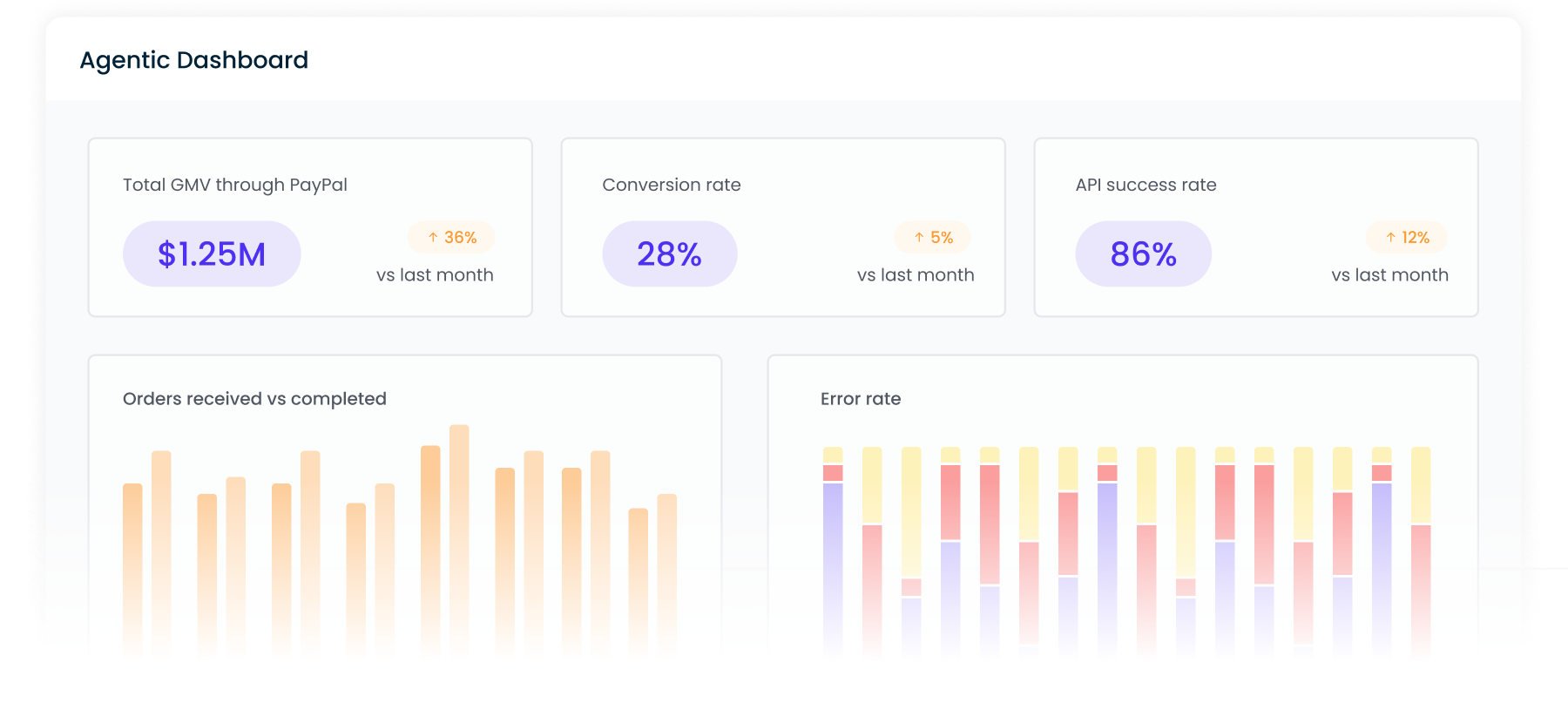Click the API success rate heading
This screenshot has width=1568, height=723.
click(1146, 185)
